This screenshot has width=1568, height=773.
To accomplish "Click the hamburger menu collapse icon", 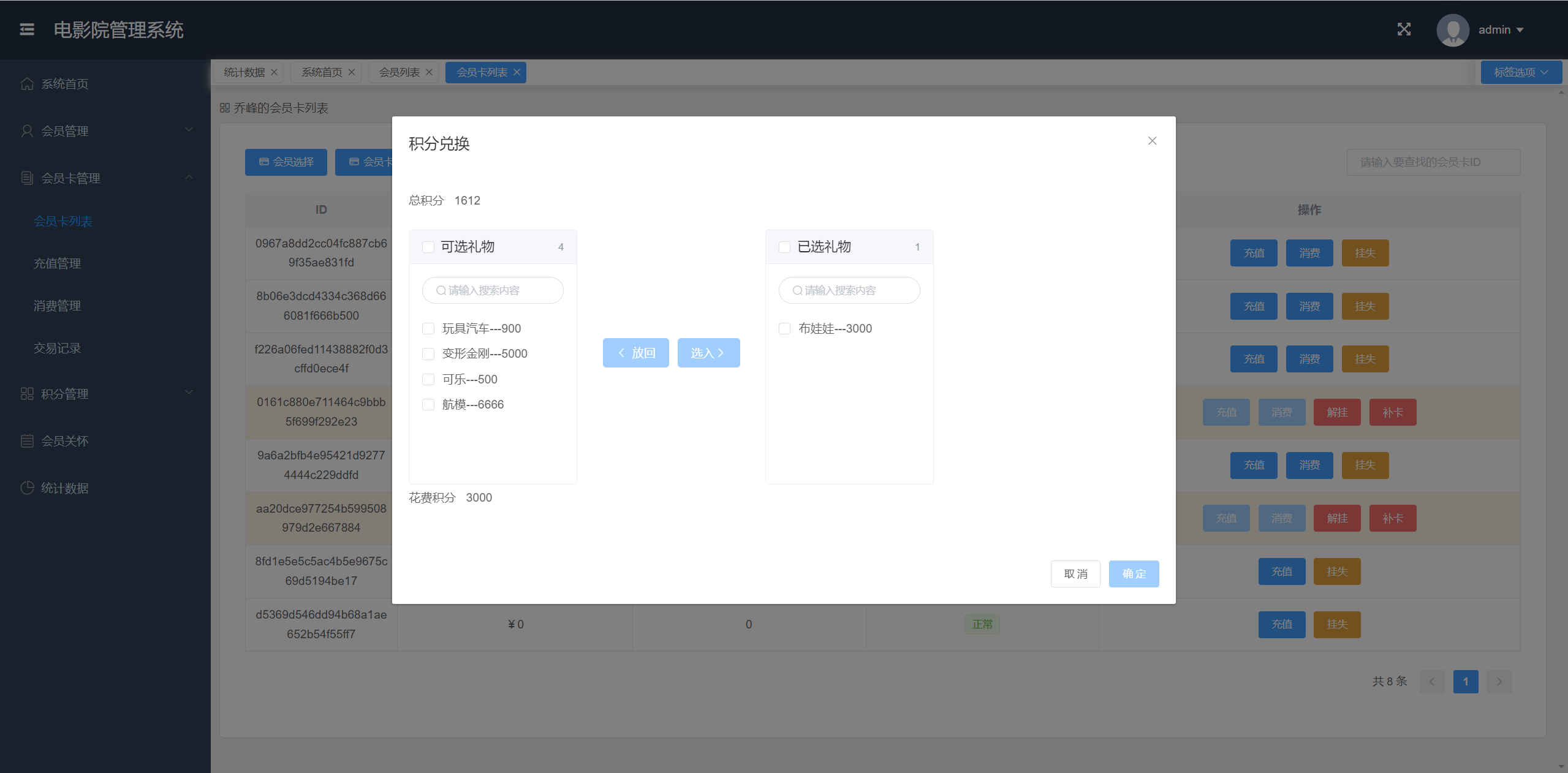I will coord(27,29).
